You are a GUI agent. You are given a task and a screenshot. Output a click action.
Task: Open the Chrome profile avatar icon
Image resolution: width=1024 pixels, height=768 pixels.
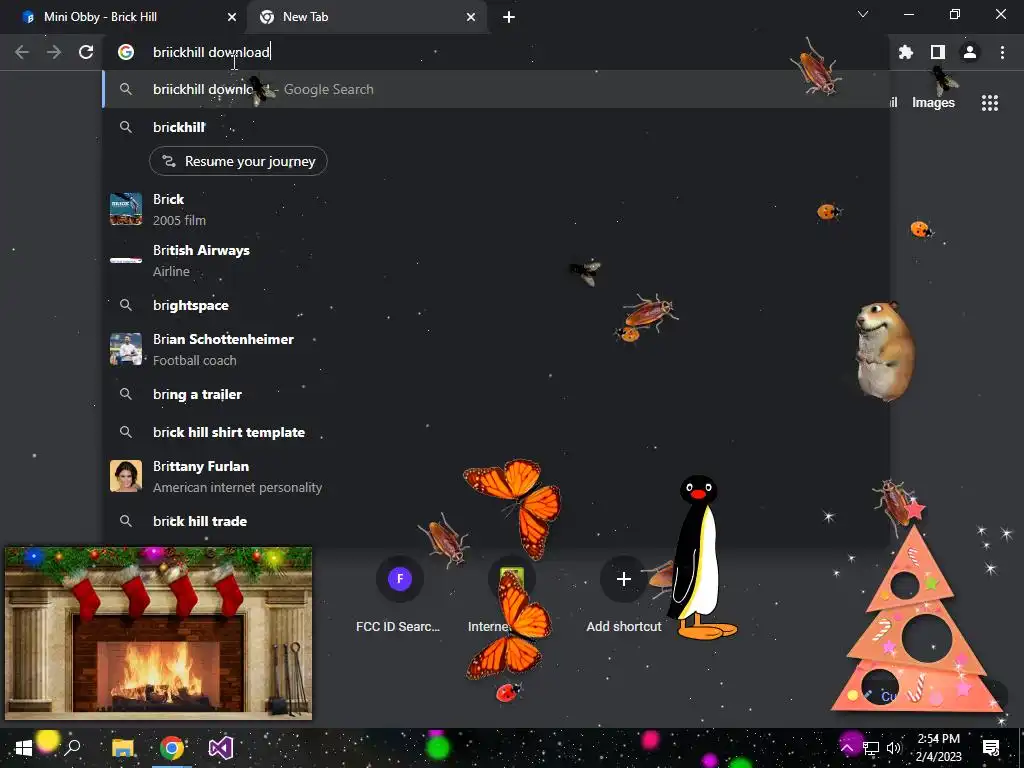970,52
